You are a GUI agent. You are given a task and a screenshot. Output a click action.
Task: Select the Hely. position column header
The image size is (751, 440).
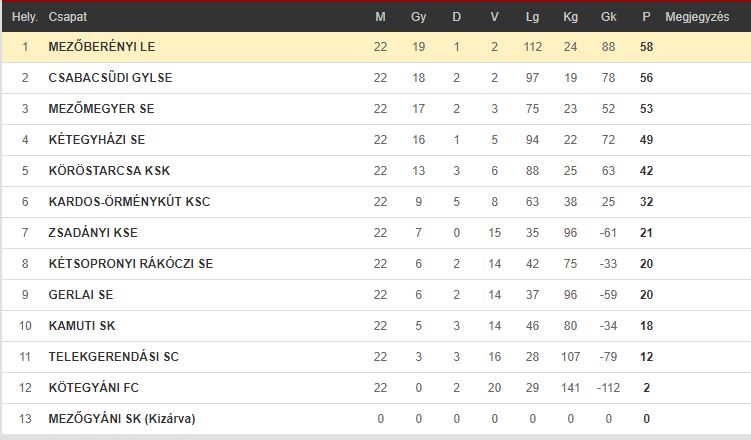pyautogui.click(x=25, y=17)
